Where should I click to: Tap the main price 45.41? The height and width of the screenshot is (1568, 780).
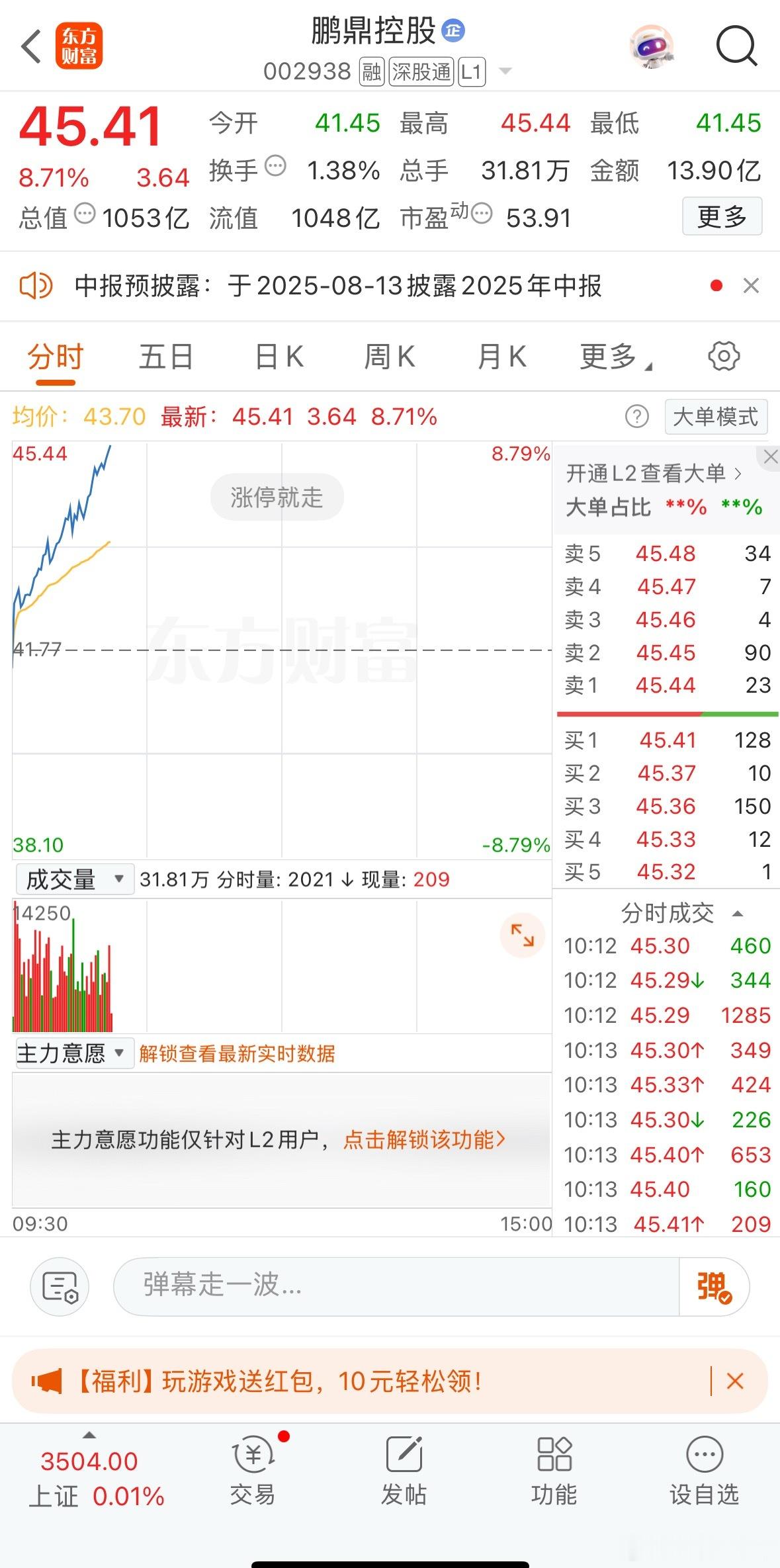click(x=91, y=126)
